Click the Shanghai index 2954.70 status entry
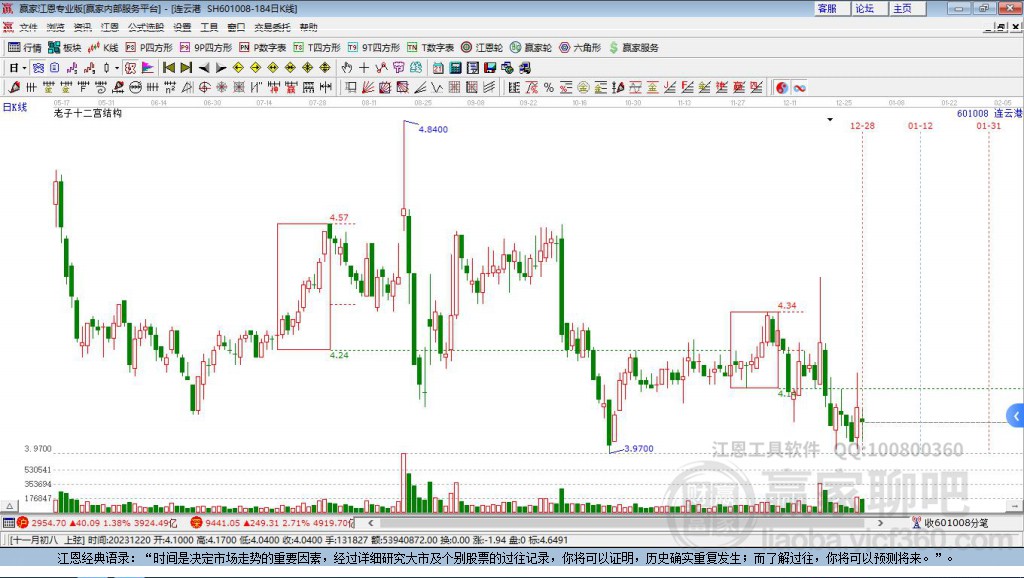The height and width of the screenshot is (578, 1024). 97,523
